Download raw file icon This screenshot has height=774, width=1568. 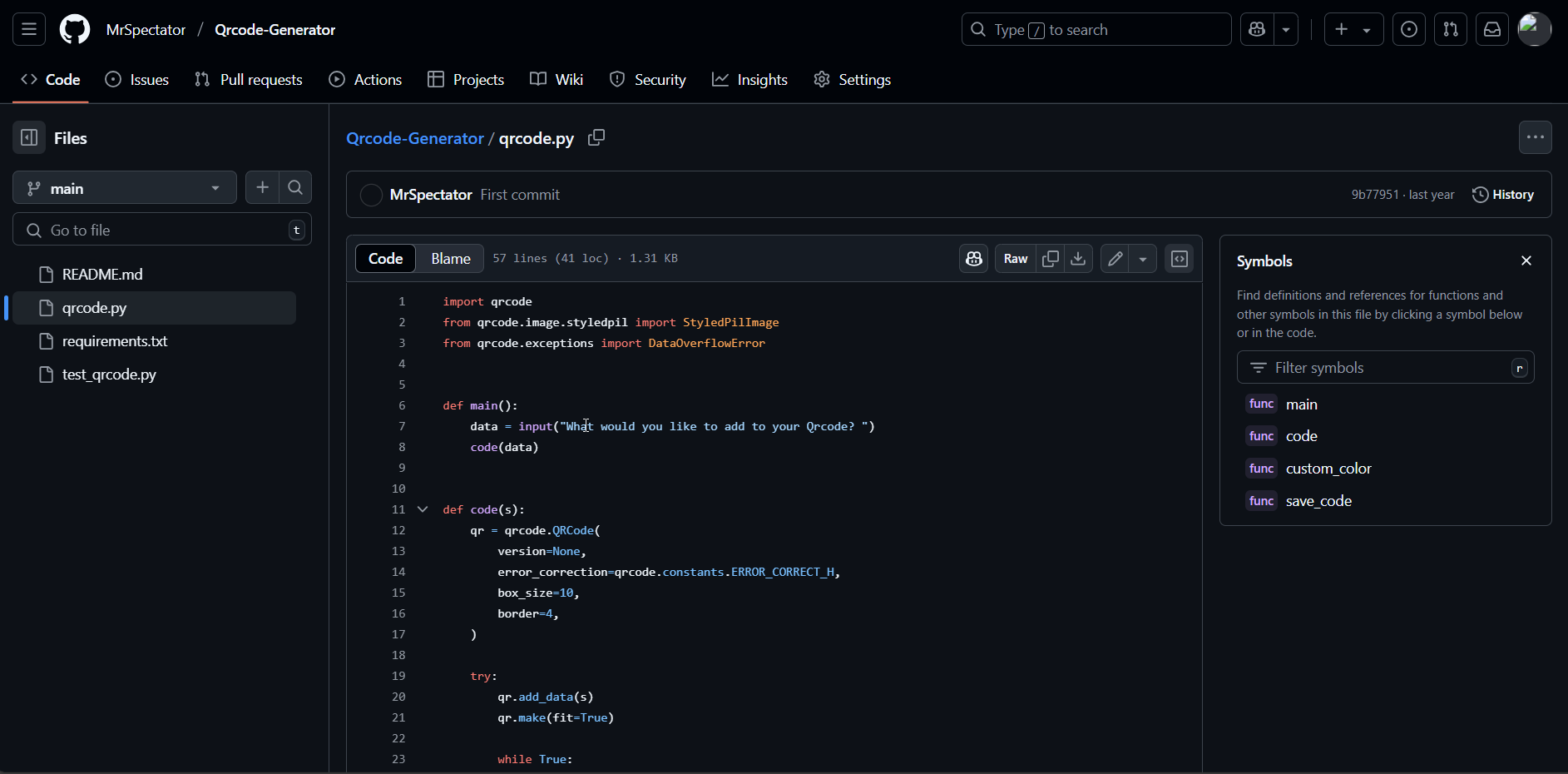[x=1078, y=259]
